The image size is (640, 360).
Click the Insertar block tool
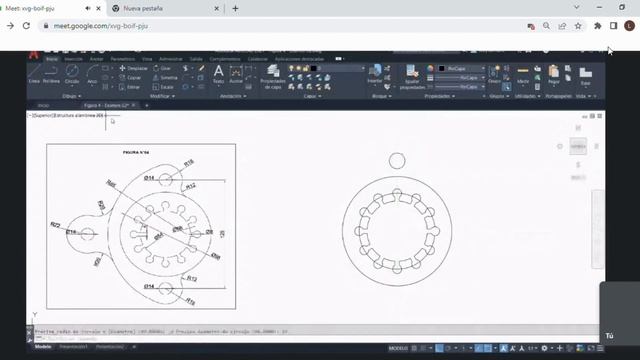(x=374, y=74)
